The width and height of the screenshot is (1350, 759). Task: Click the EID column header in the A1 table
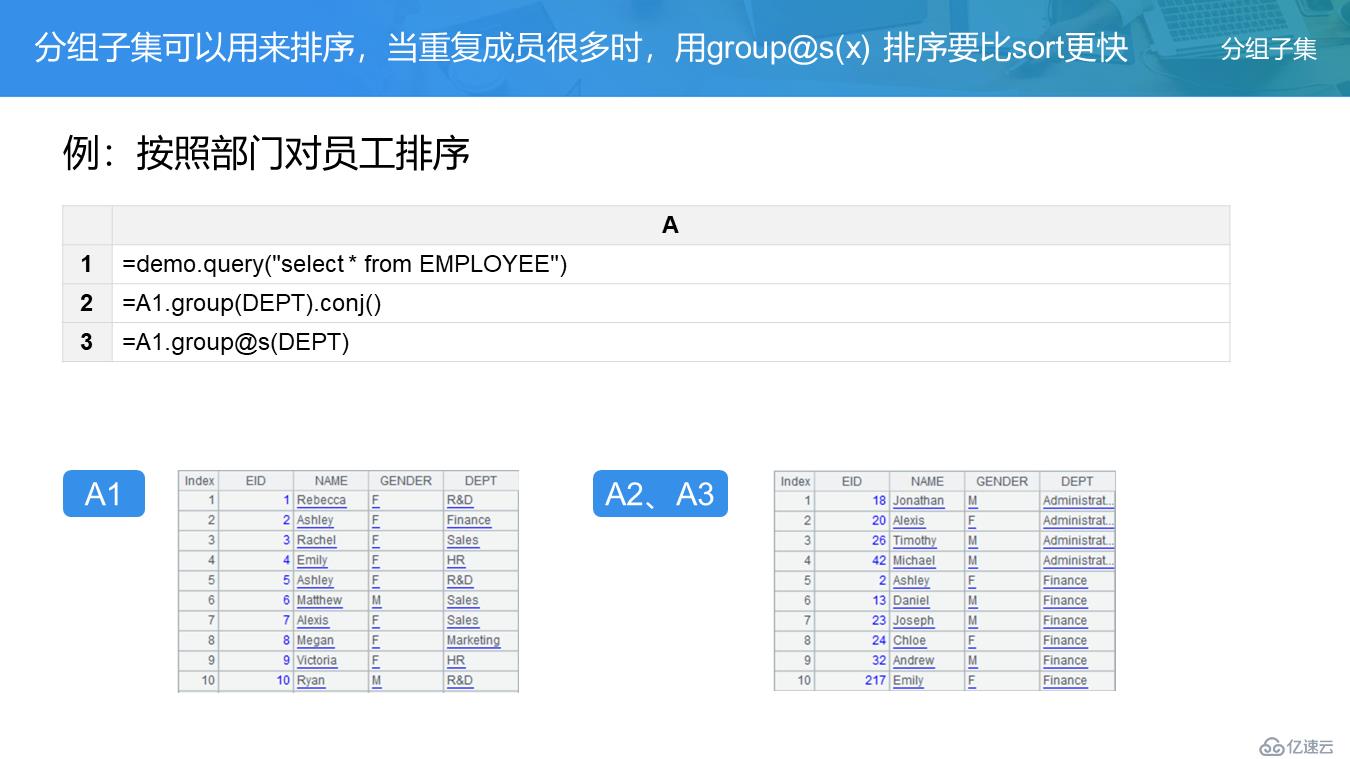tap(256, 481)
